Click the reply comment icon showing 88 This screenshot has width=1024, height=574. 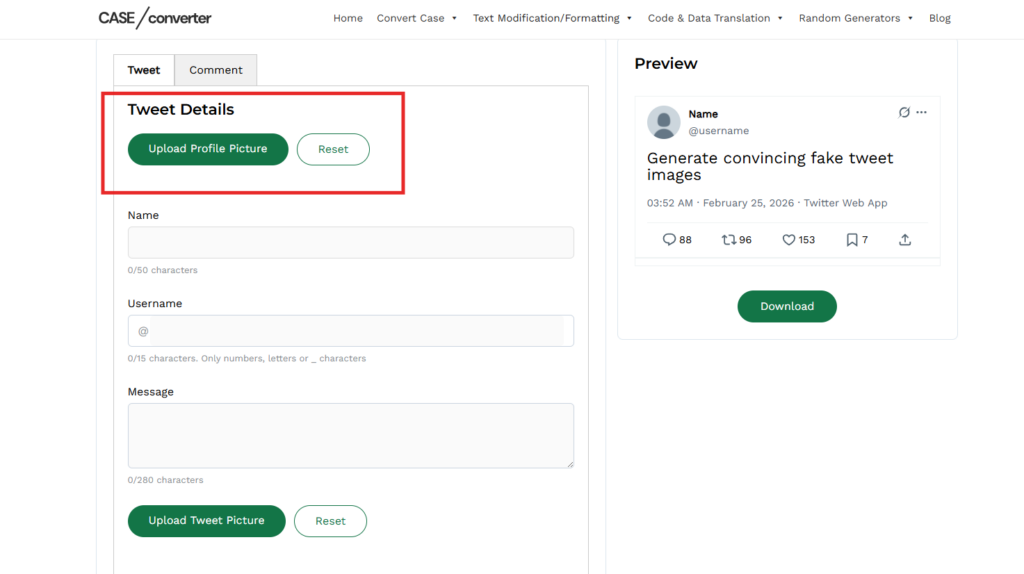(669, 240)
